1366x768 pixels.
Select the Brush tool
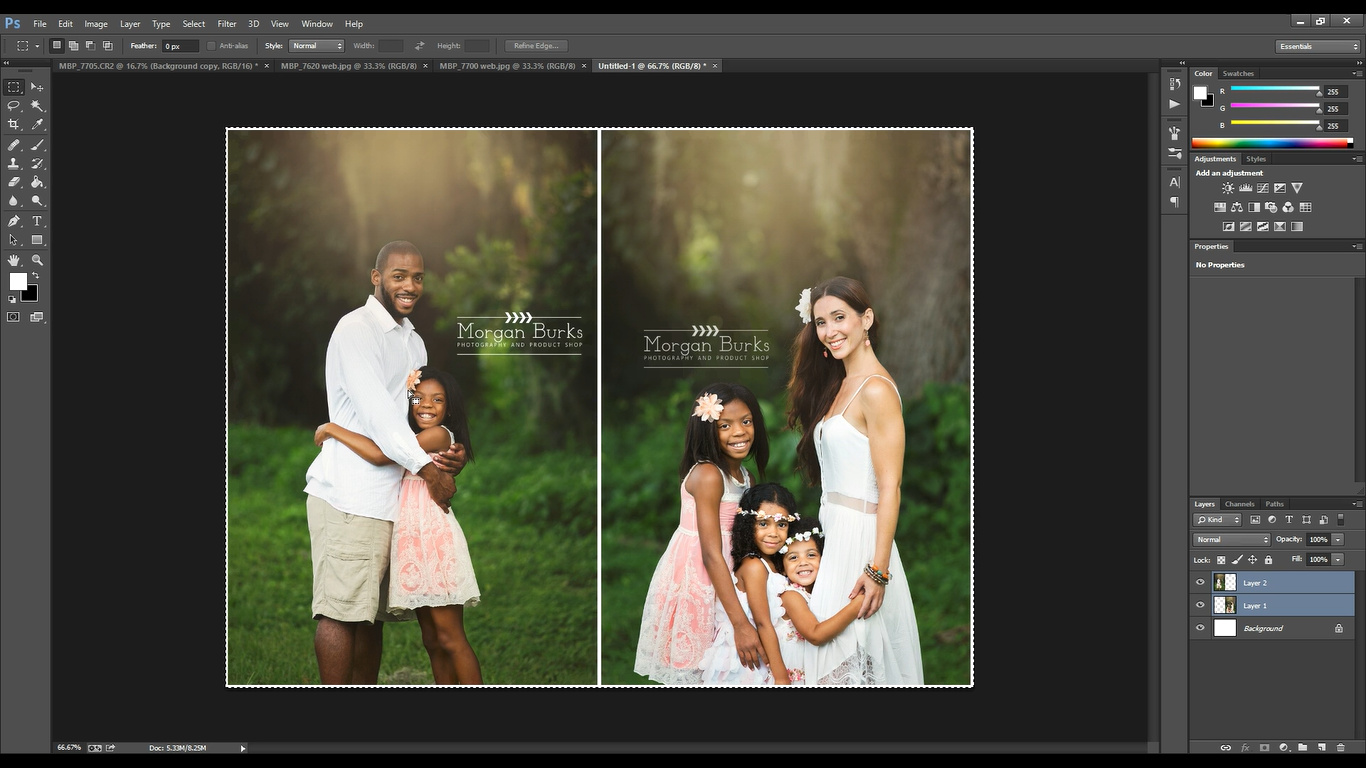[x=37, y=145]
